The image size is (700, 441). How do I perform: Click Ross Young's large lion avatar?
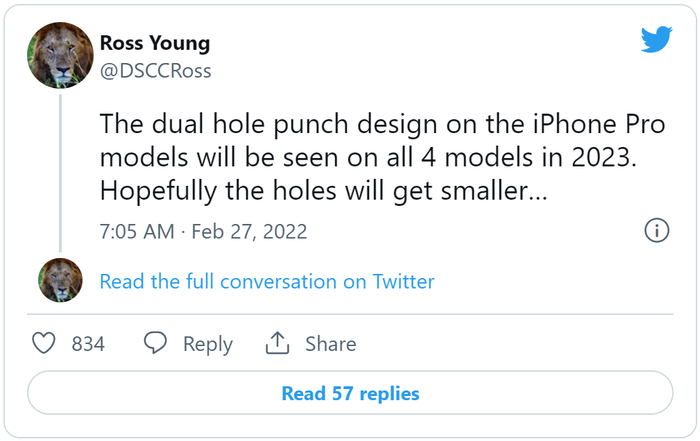tap(60, 57)
